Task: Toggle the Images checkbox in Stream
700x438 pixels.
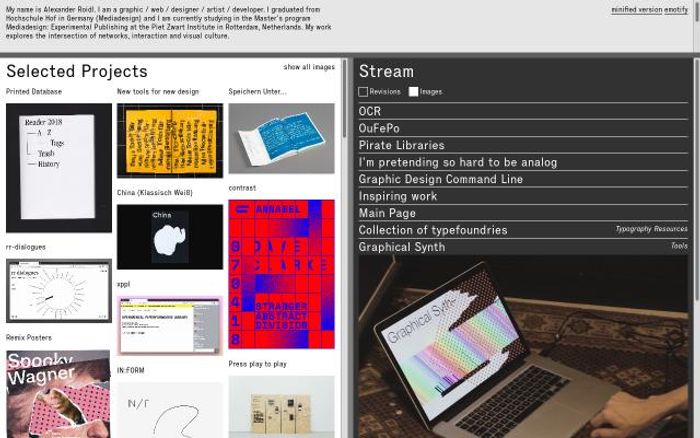Action: (413, 92)
